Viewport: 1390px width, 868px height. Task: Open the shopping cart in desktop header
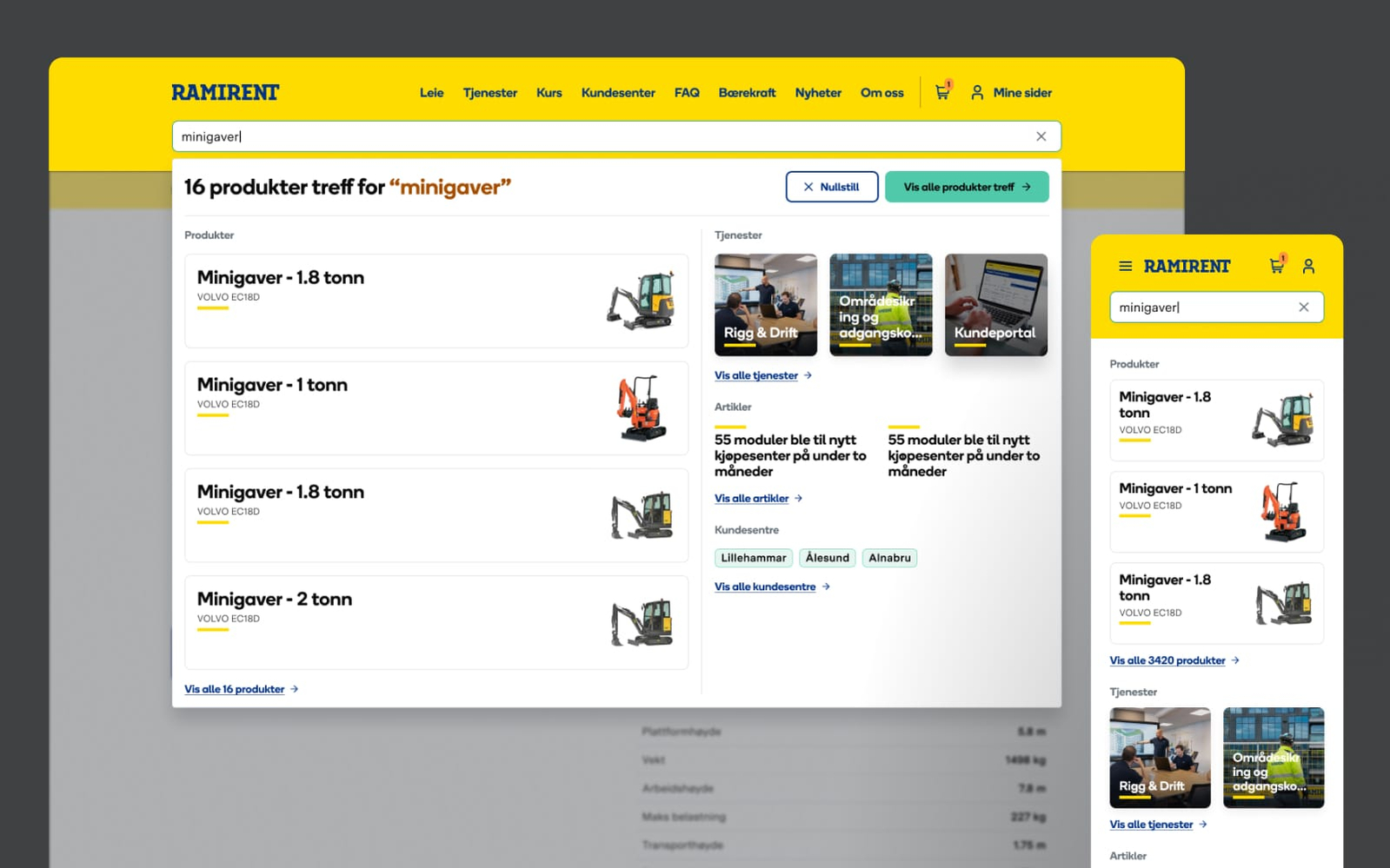pos(942,92)
